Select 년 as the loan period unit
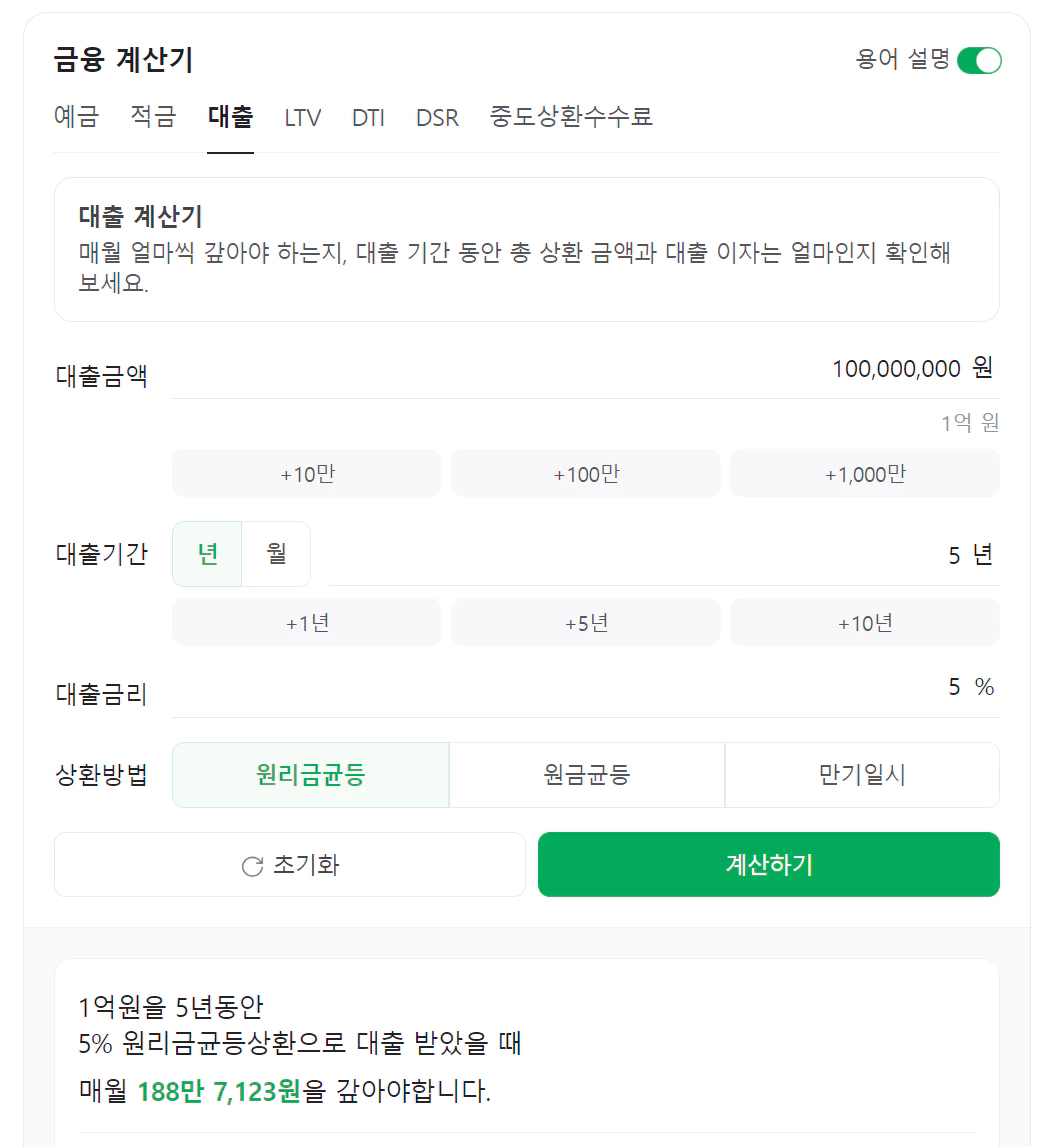The height and width of the screenshot is (1147, 1064). coord(207,554)
